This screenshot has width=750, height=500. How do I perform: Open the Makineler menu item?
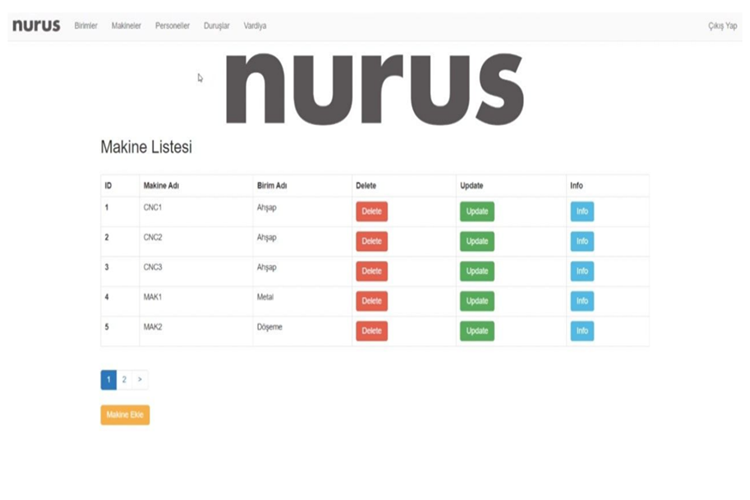126,26
